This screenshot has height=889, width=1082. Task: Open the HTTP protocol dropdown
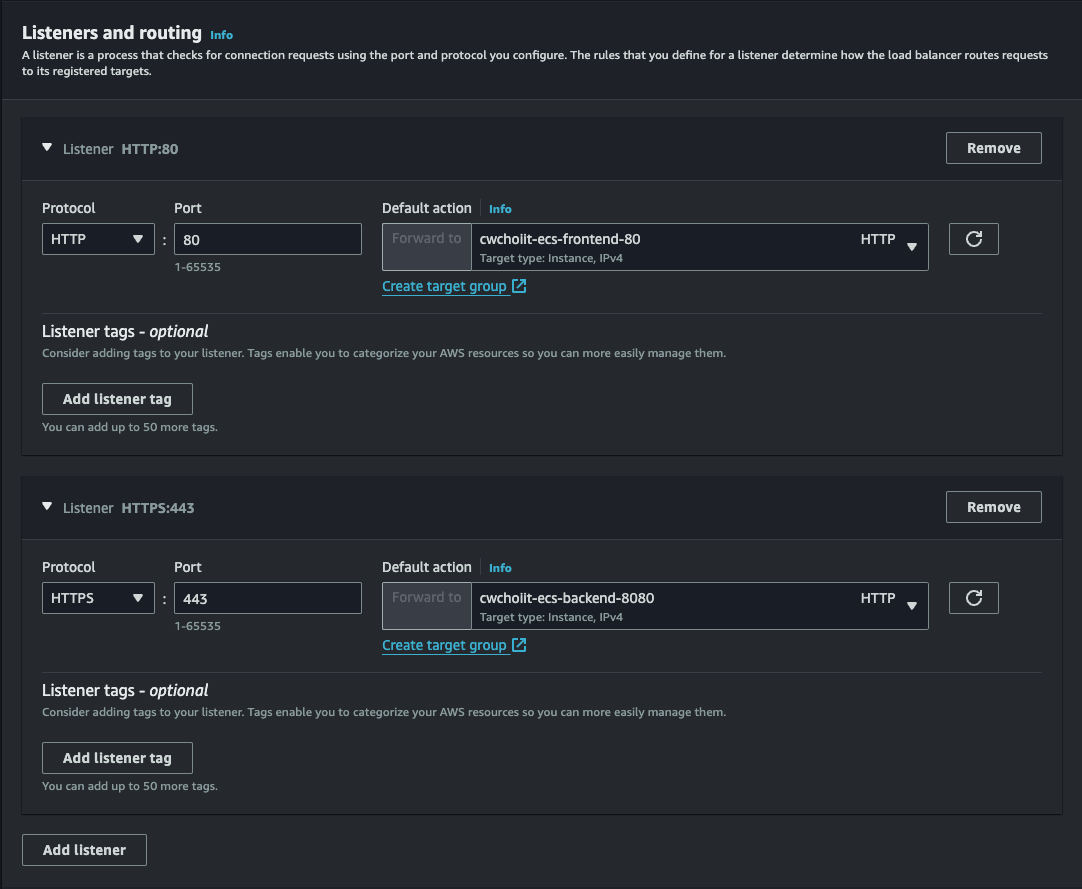(98, 239)
